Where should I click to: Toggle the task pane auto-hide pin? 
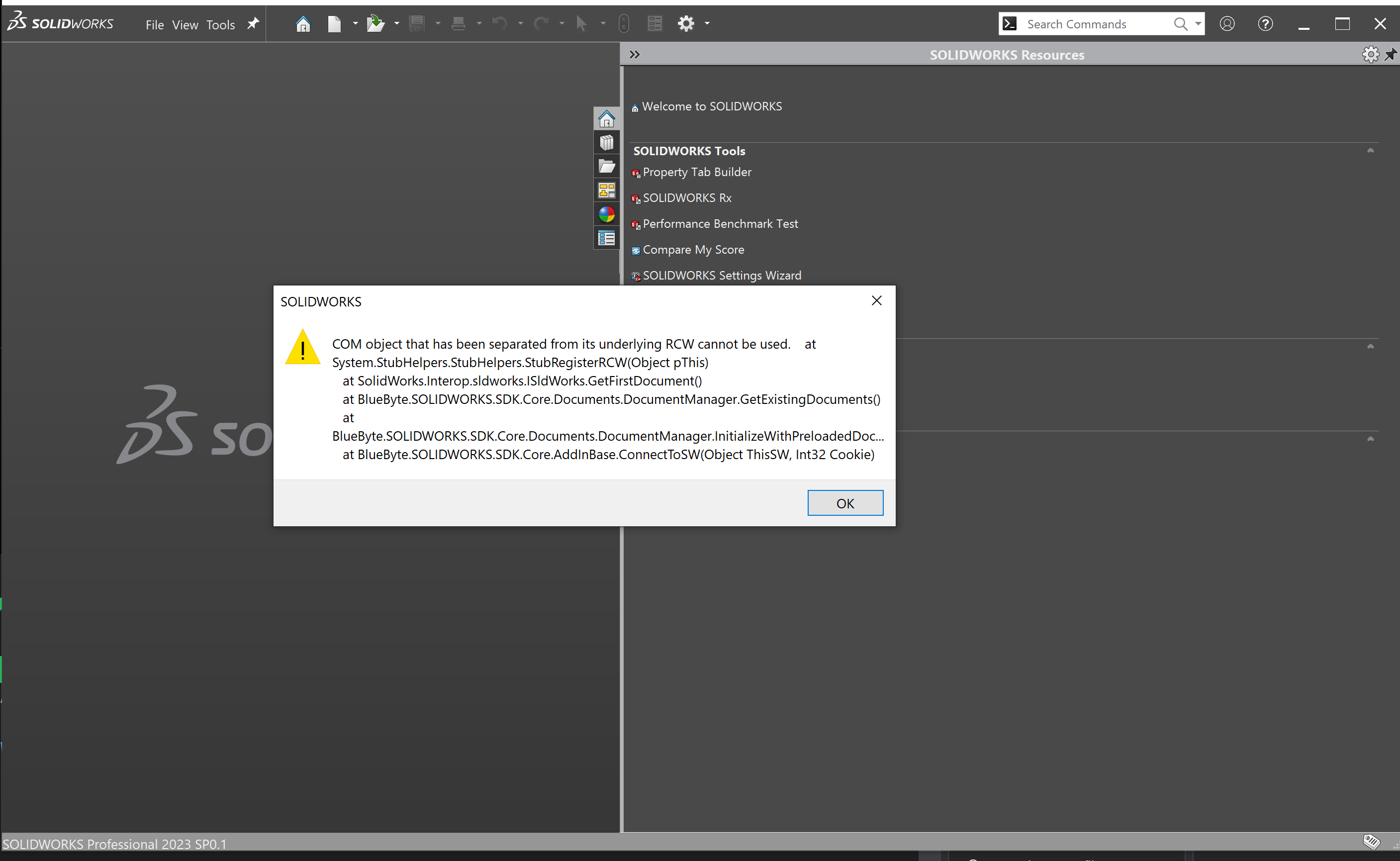[x=1391, y=55]
